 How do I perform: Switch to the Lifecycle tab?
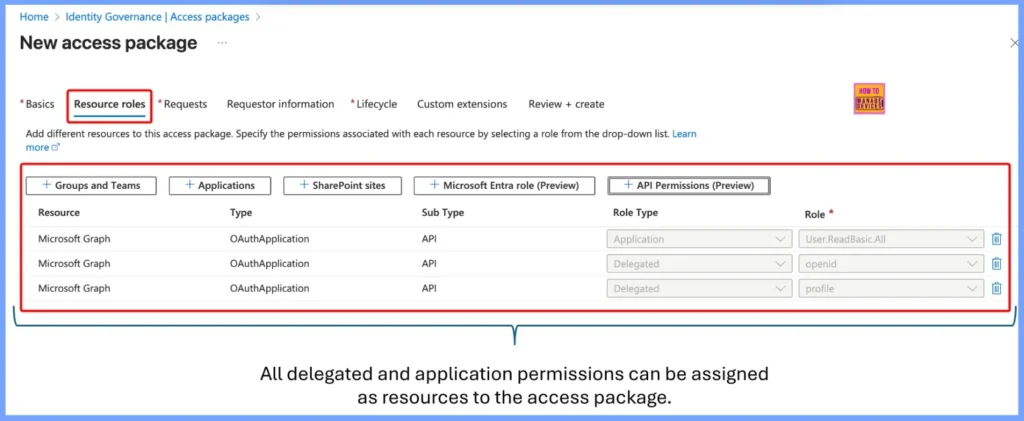375,104
